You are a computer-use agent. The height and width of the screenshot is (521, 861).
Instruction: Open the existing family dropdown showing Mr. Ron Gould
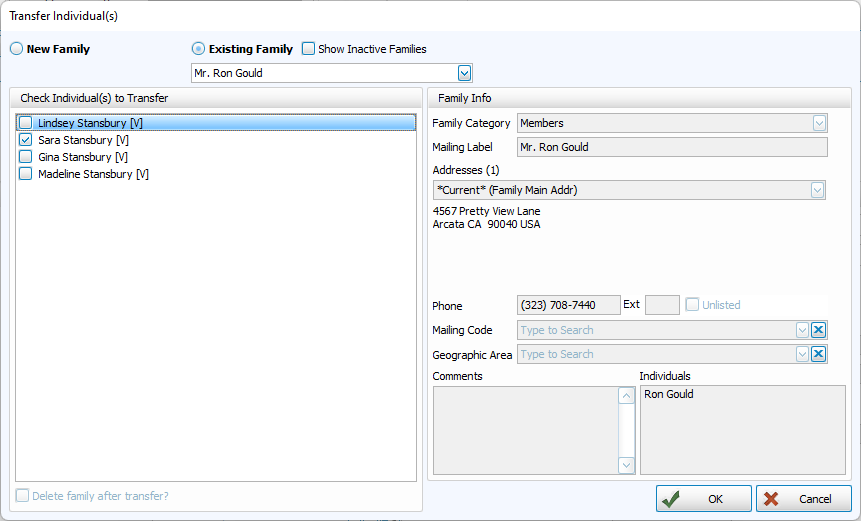point(464,73)
